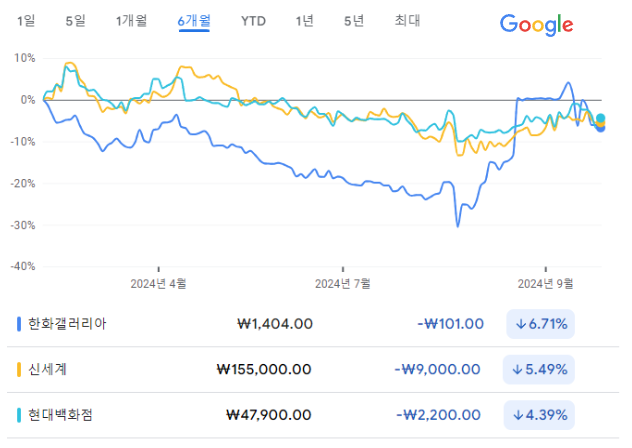The height and width of the screenshot is (448, 632).
Task: Click the blue 한화갤러리아 color marker
Action: (x=19, y=324)
